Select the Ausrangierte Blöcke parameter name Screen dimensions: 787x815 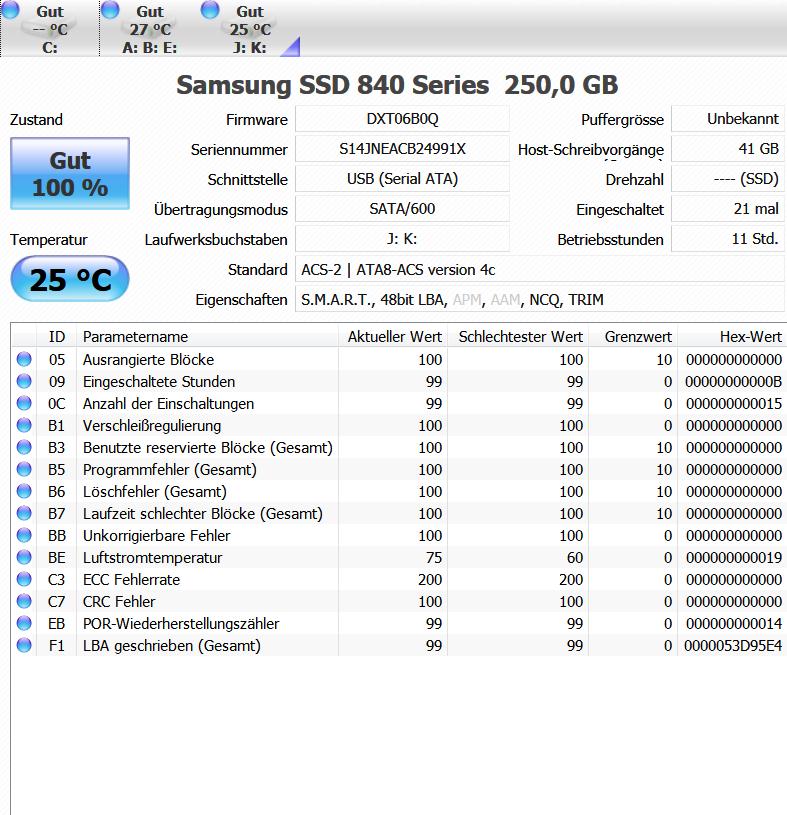click(x=148, y=360)
